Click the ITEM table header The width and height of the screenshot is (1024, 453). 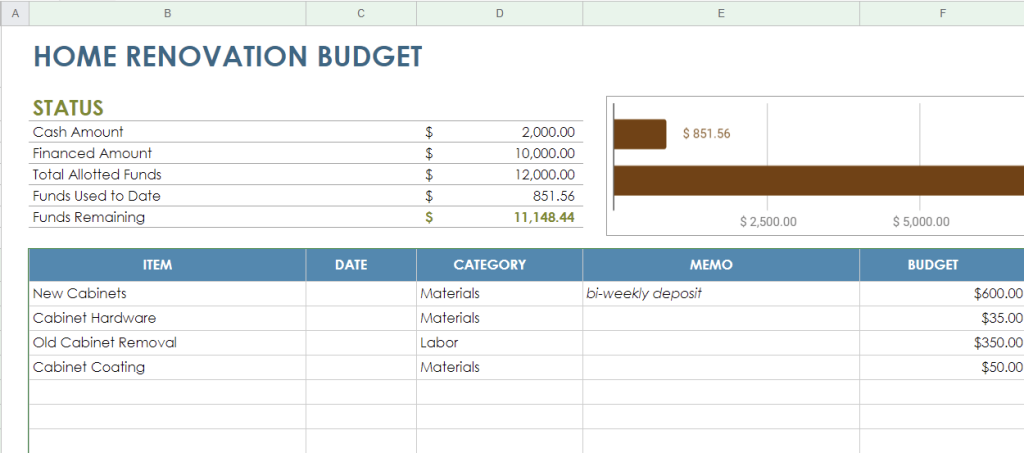pyautogui.click(x=158, y=265)
